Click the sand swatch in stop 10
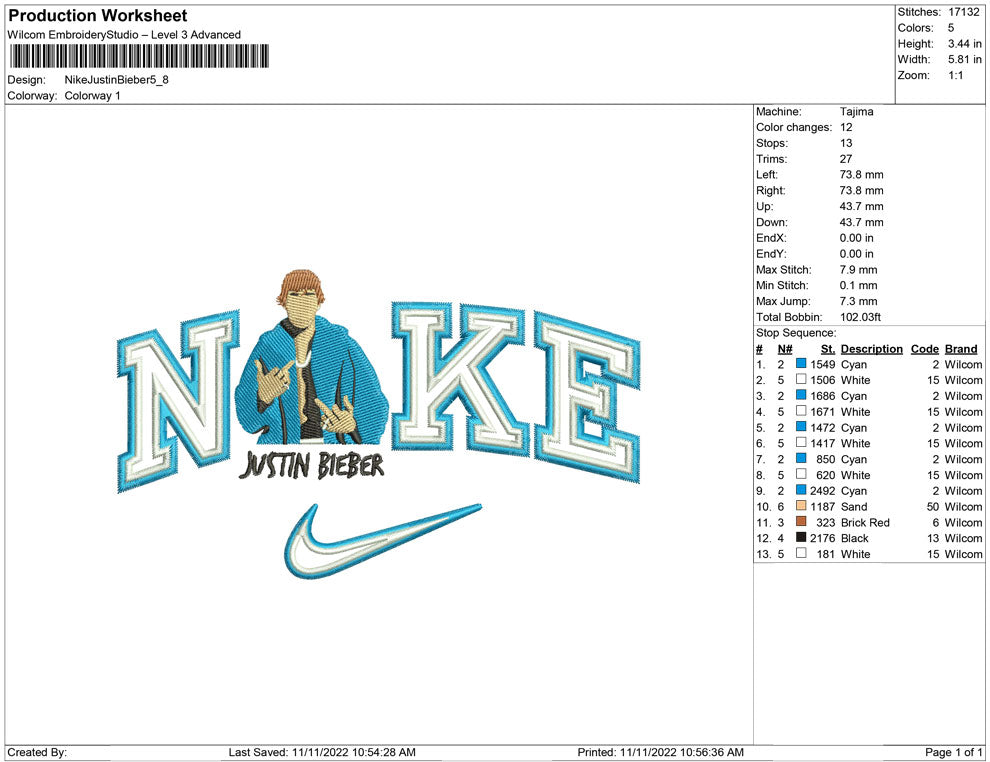 click(x=801, y=506)
